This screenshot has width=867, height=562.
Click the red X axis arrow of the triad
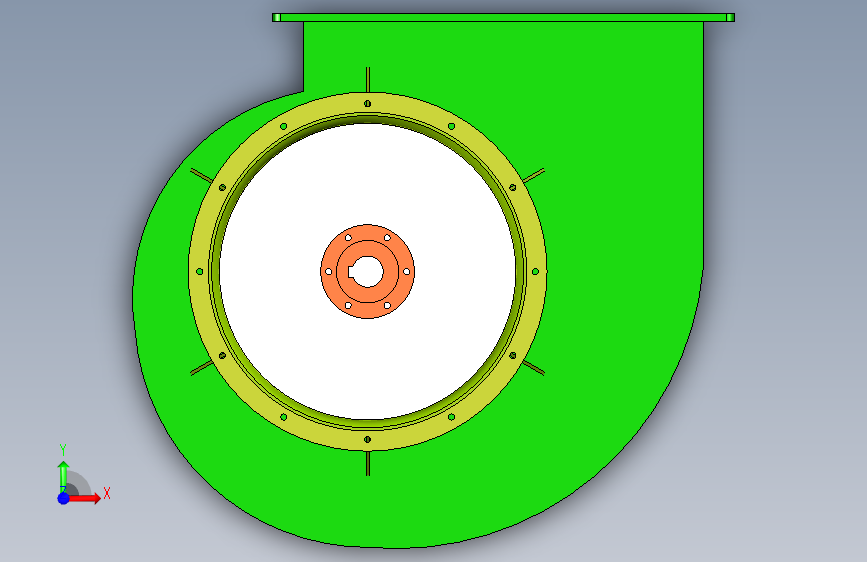(x=84, y=498)
